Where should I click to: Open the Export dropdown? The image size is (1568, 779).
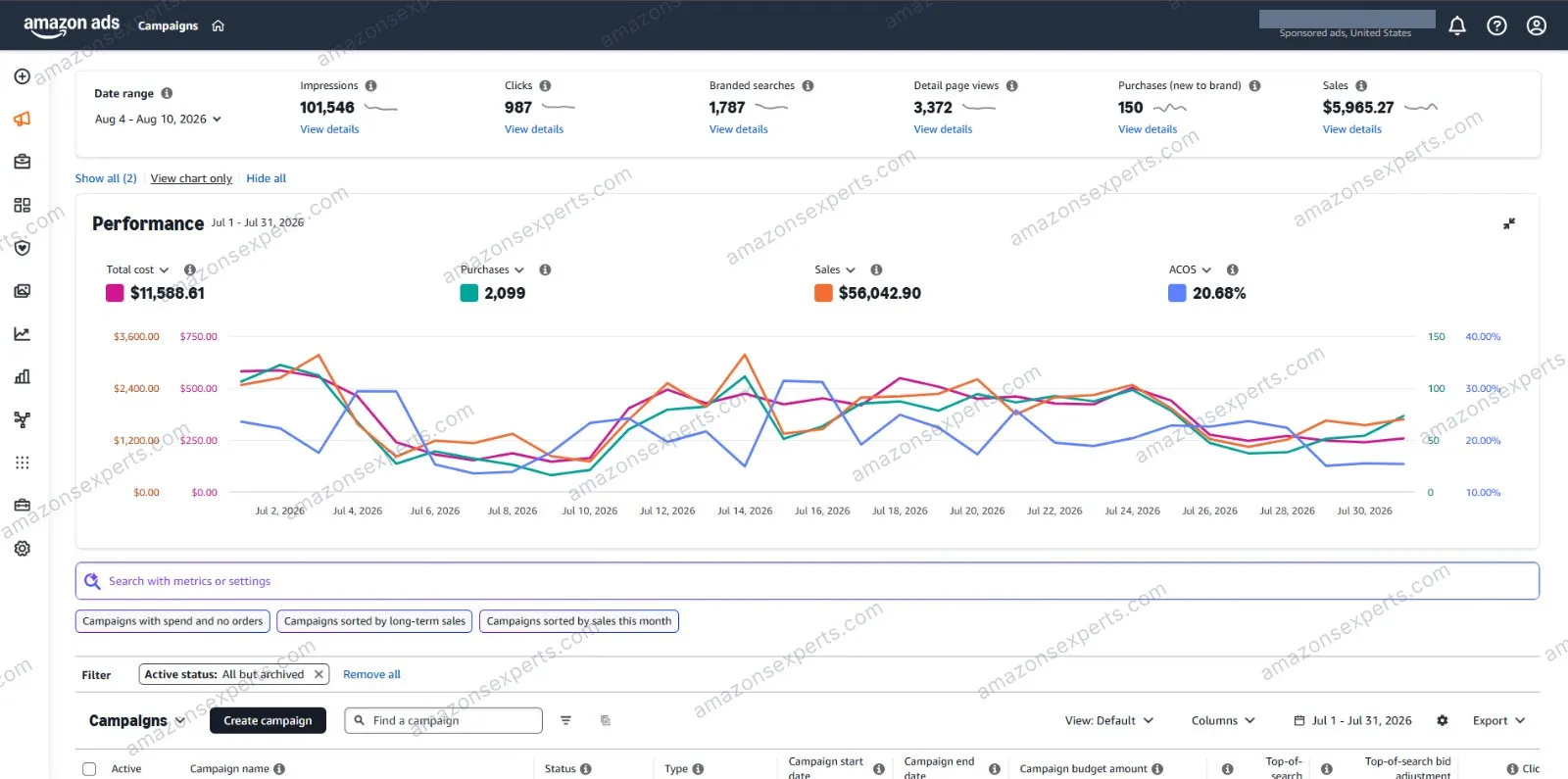1498,720
